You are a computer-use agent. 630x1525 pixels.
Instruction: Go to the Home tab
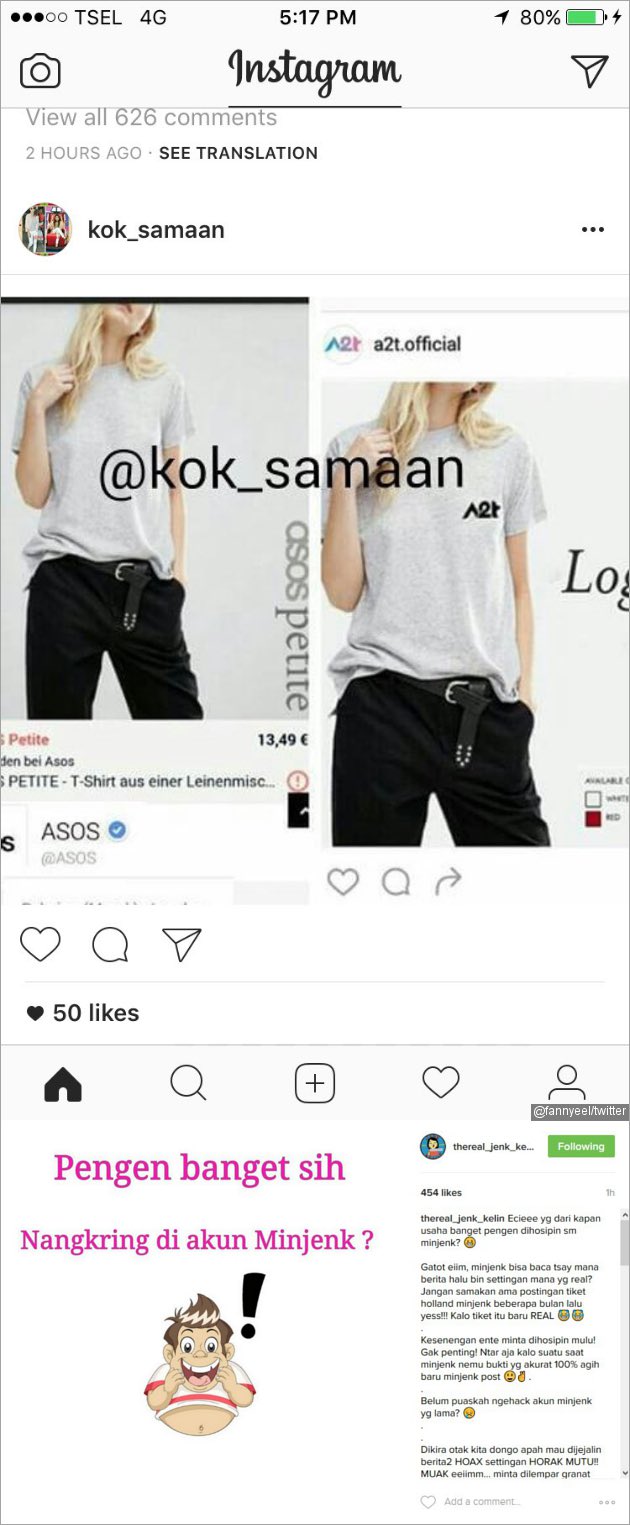tap(63, 1083)
